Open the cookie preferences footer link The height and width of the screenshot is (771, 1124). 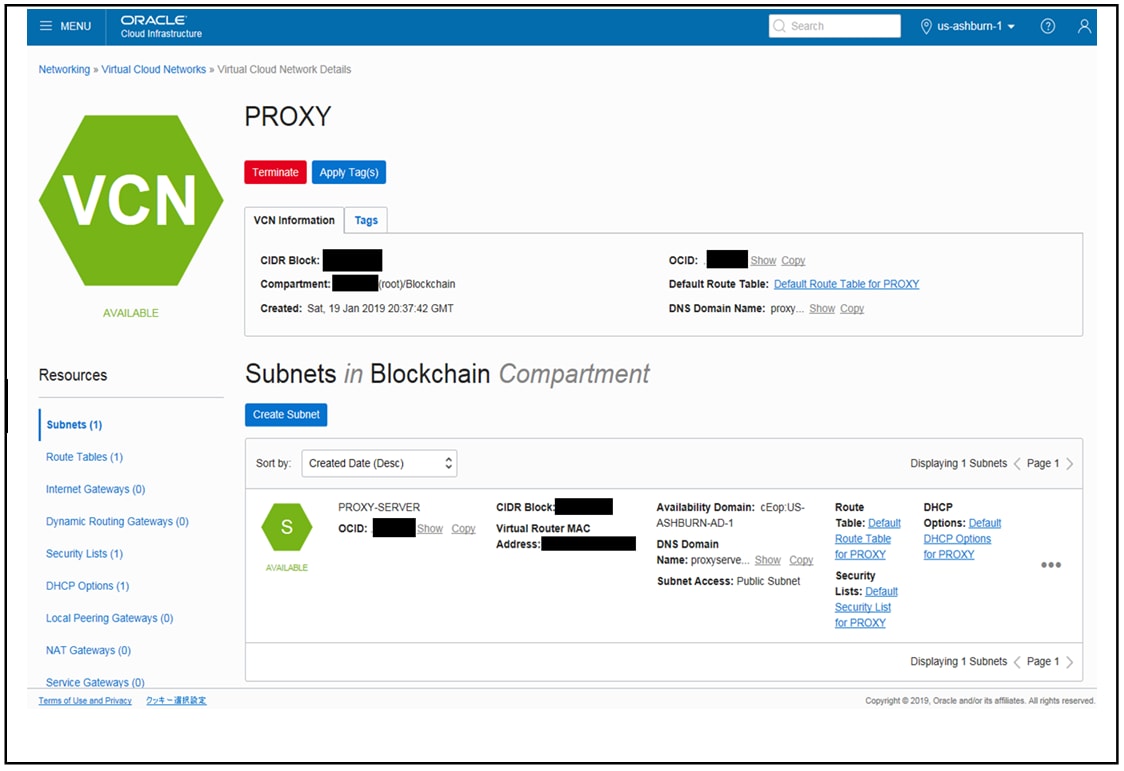pyautogui.click(x=176, y=701)
